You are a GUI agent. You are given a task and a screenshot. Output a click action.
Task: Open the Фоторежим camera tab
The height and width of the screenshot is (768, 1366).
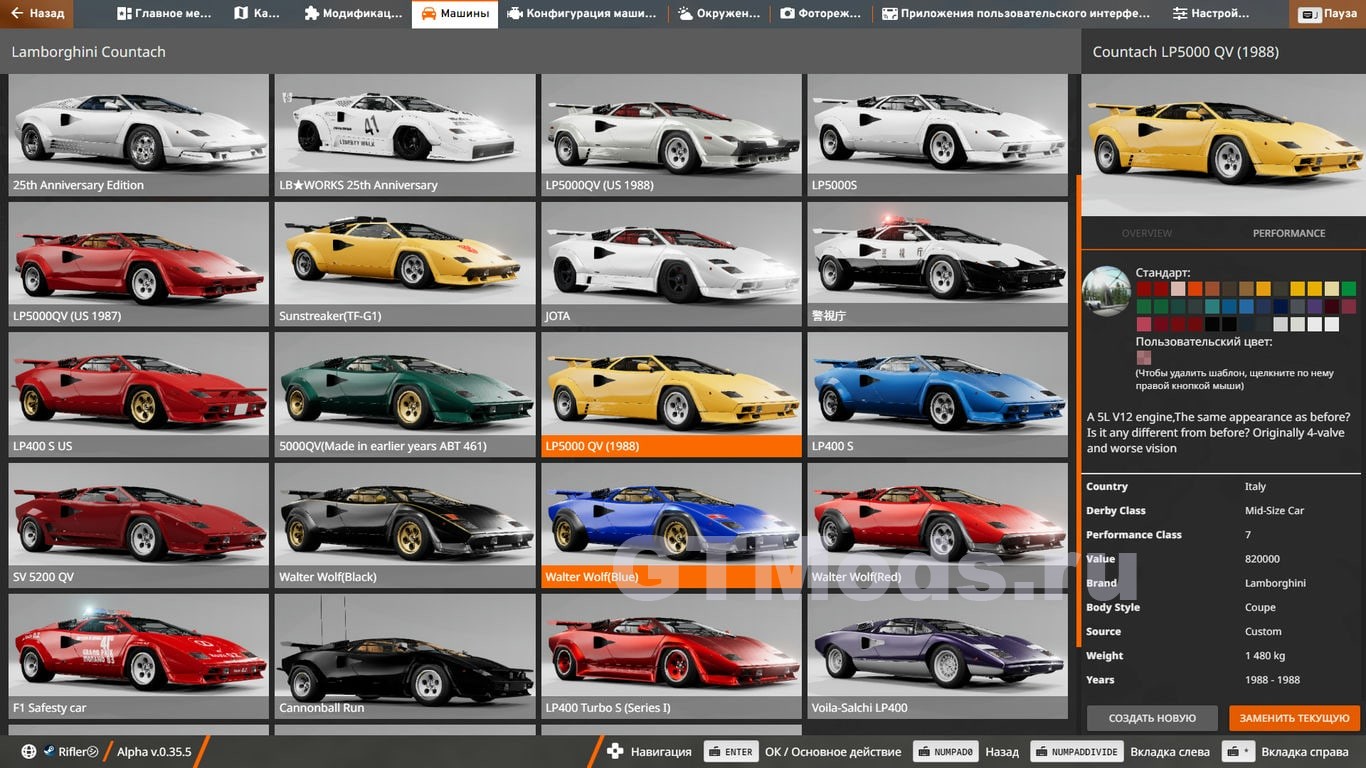point(821,14)
